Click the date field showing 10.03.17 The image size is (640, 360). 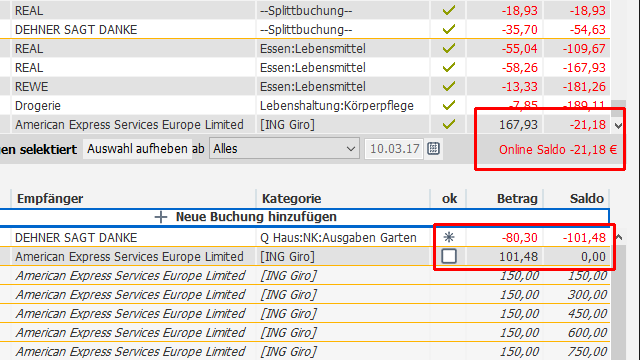pyautogui.click(x=394, y=149)
